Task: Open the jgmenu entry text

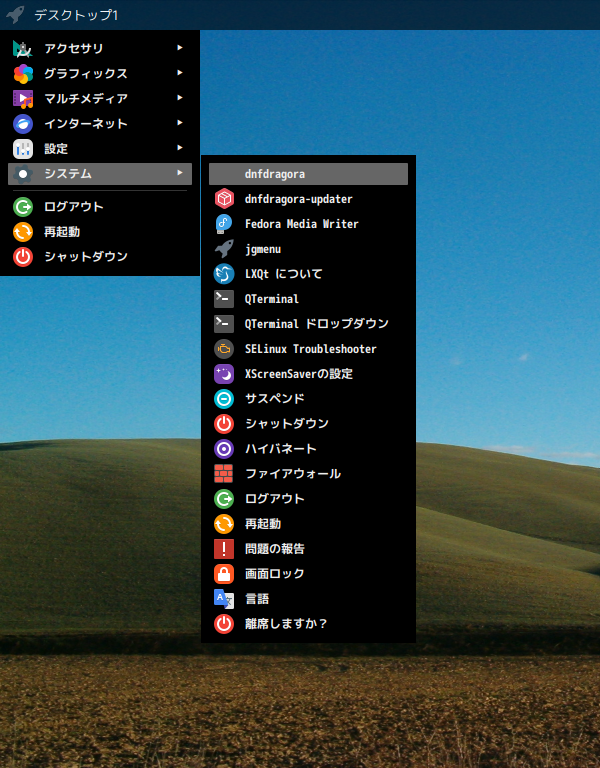Action: click(x=263, y=249)
